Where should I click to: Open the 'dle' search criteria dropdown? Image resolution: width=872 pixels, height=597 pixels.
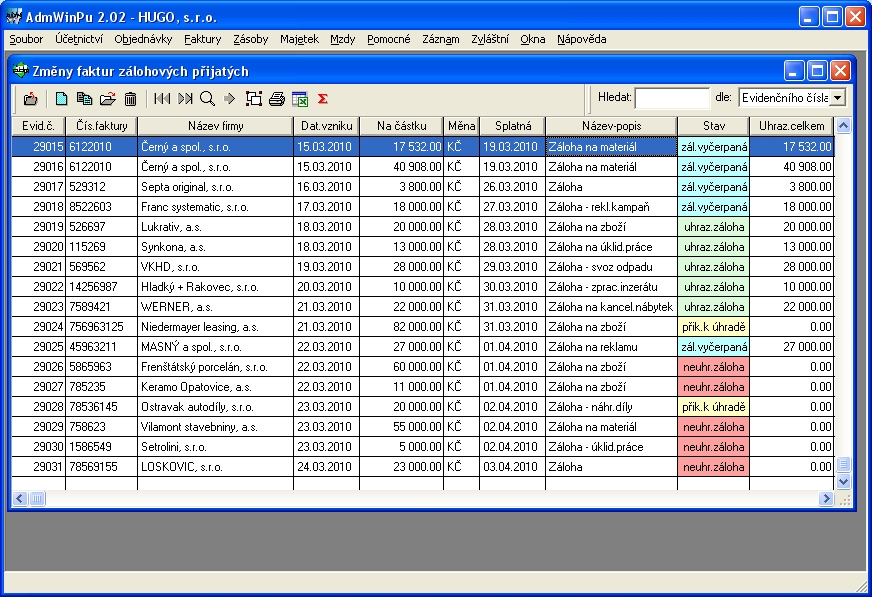tap(837, 97)
